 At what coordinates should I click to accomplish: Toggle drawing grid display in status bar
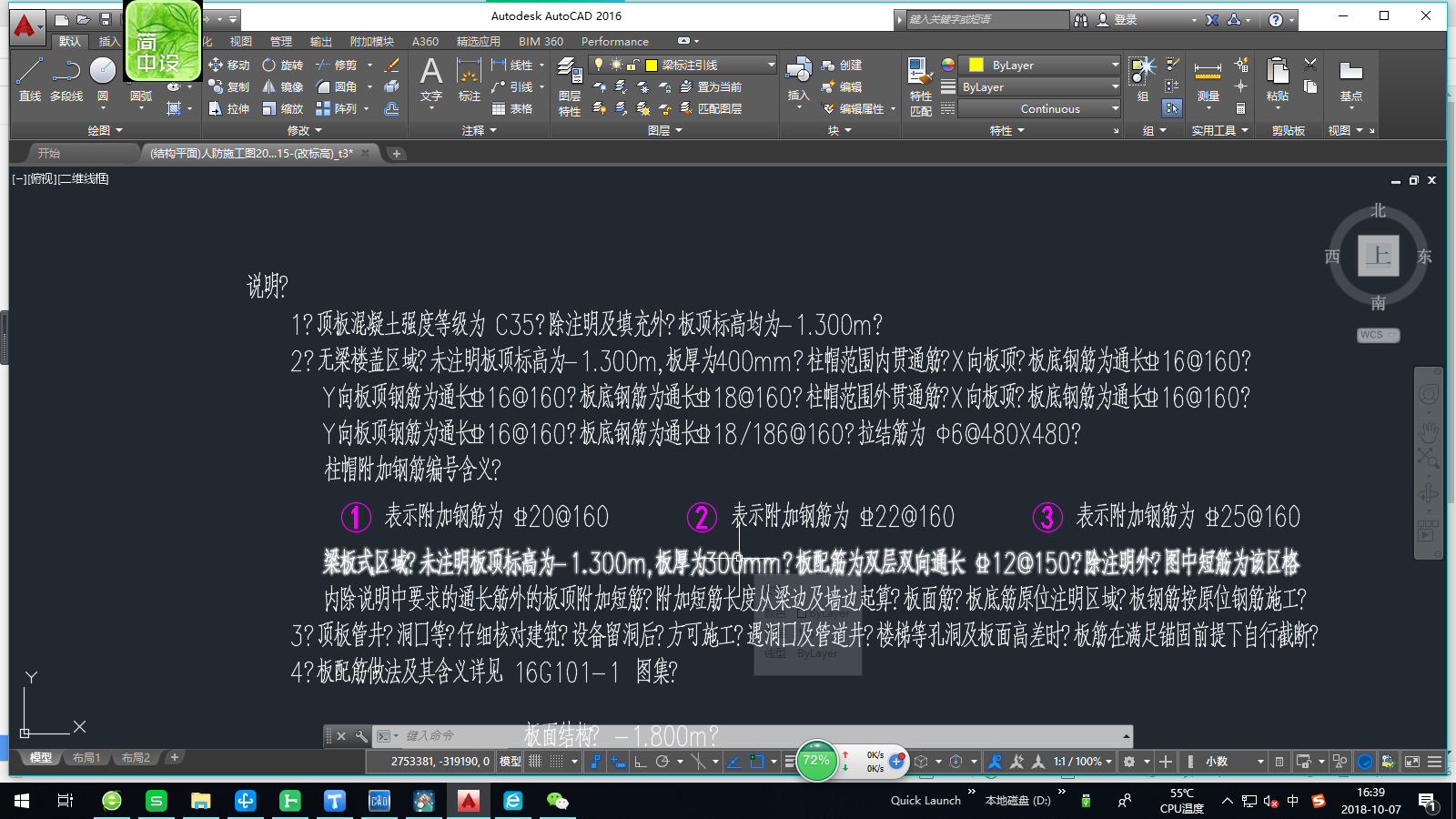535,762
